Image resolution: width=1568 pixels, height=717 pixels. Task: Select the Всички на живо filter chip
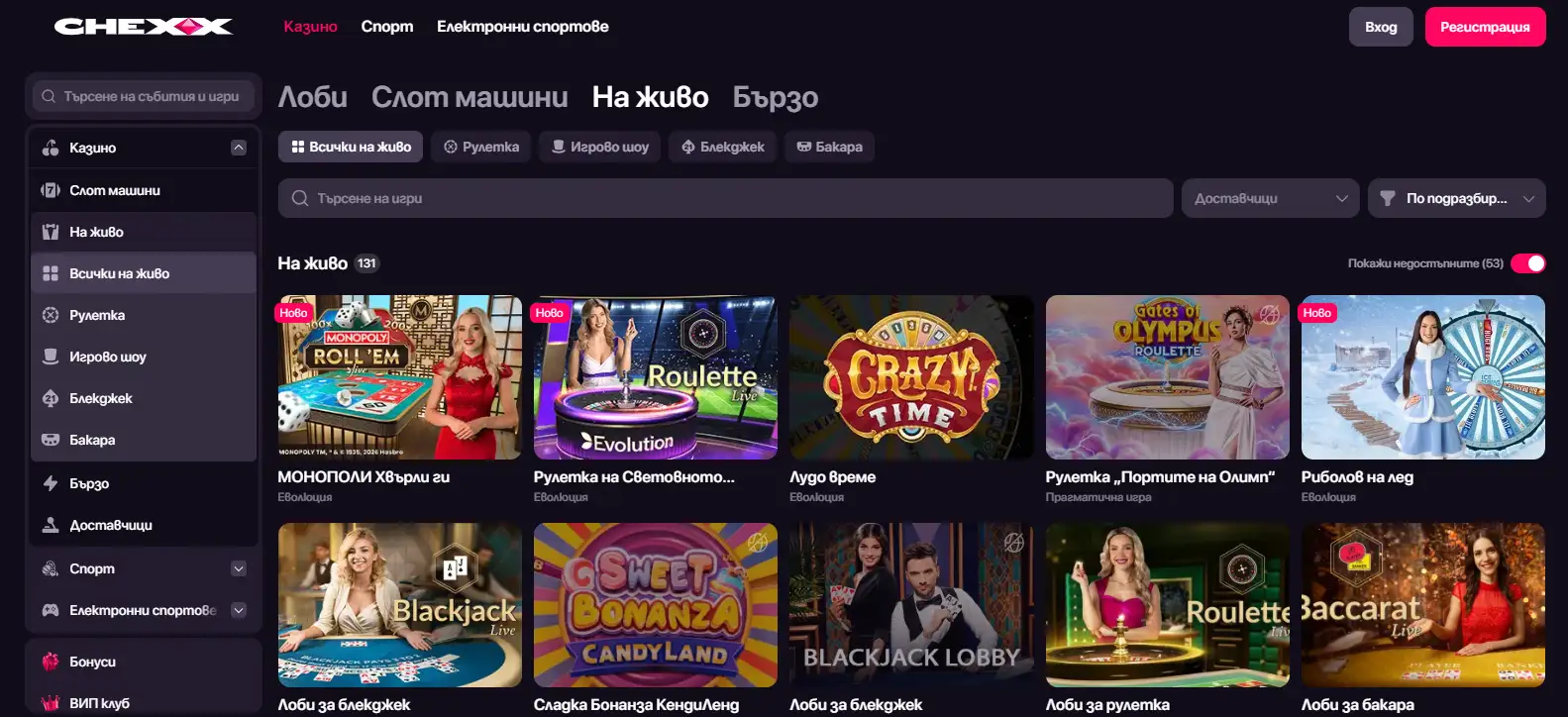(x=351, y=147)
